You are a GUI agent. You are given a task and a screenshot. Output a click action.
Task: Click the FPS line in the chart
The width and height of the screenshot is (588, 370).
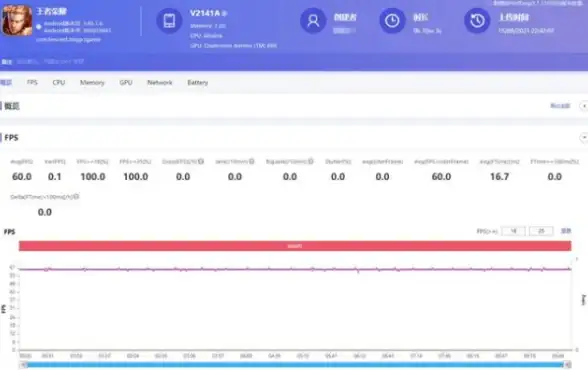point(295,269)
